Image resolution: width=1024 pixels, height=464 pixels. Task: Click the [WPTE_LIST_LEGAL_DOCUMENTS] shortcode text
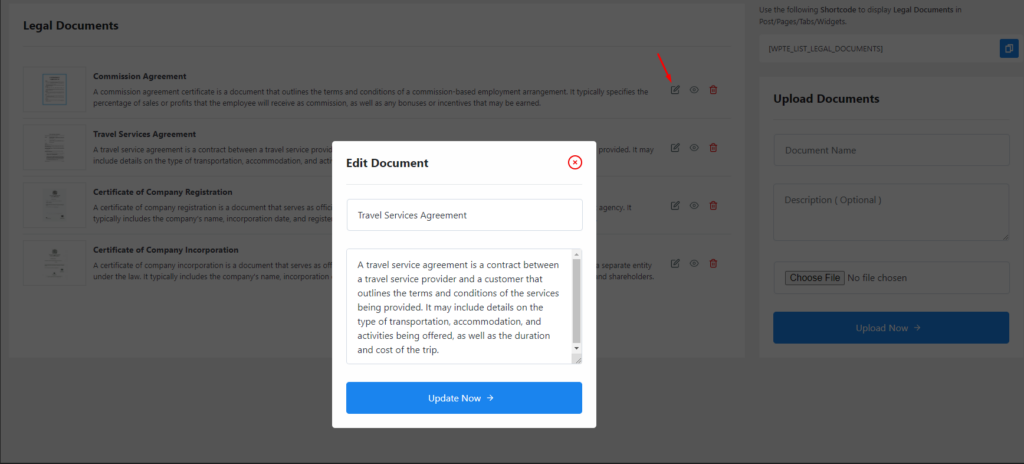(x=825, y=49)
